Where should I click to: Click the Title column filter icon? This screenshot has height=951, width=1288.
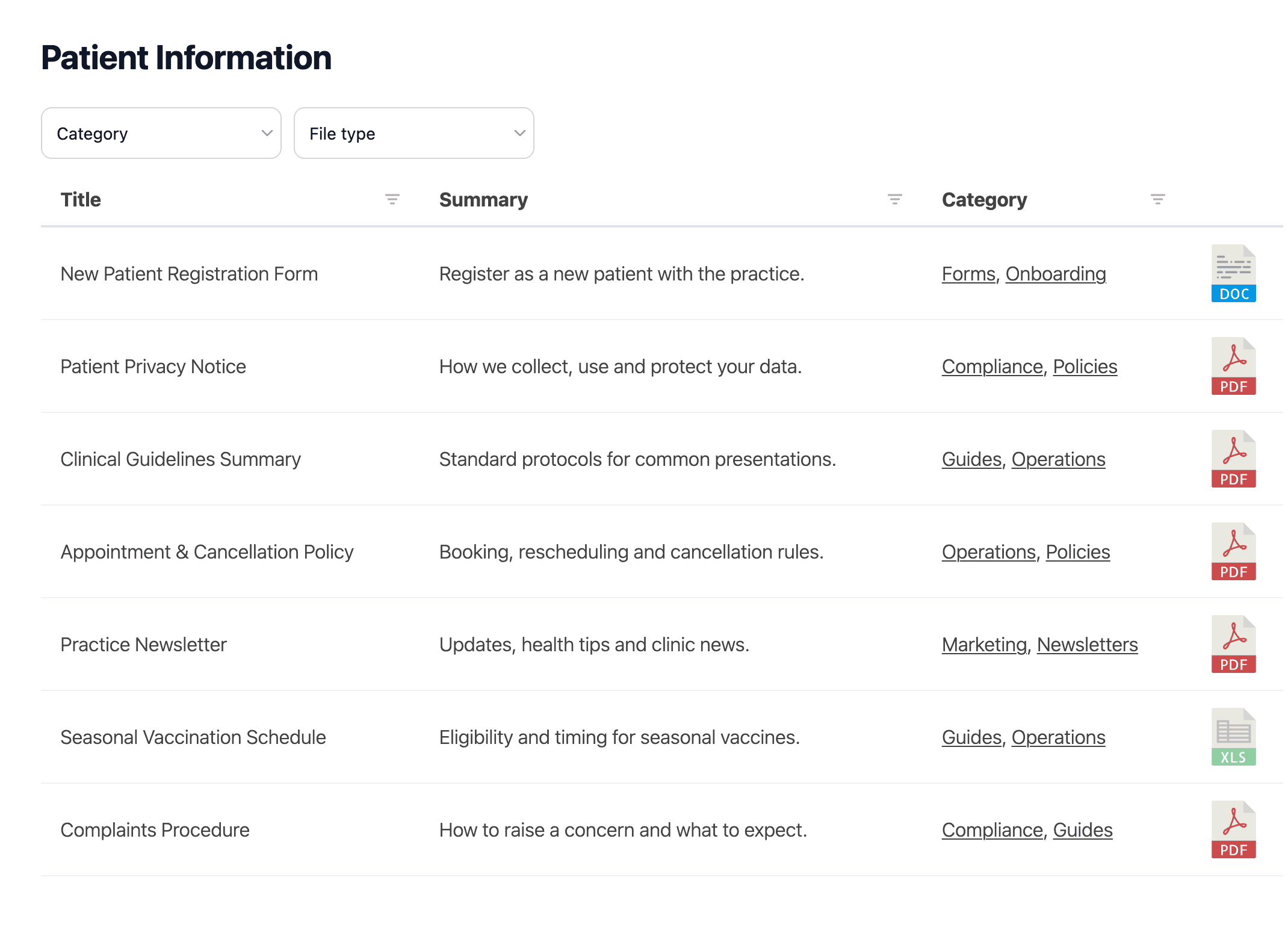tap(392, 199)
